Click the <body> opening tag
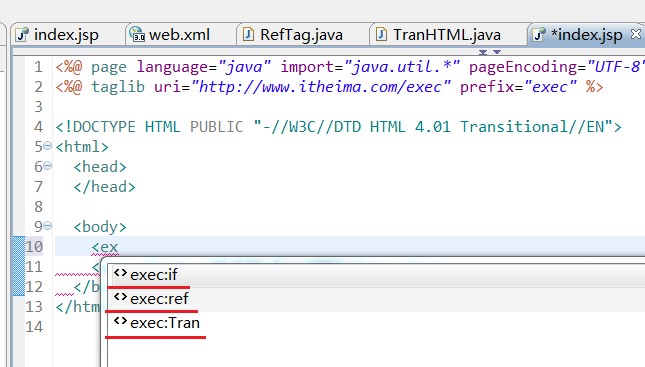The height and width of the screenshot is (367, 645). 100,227
